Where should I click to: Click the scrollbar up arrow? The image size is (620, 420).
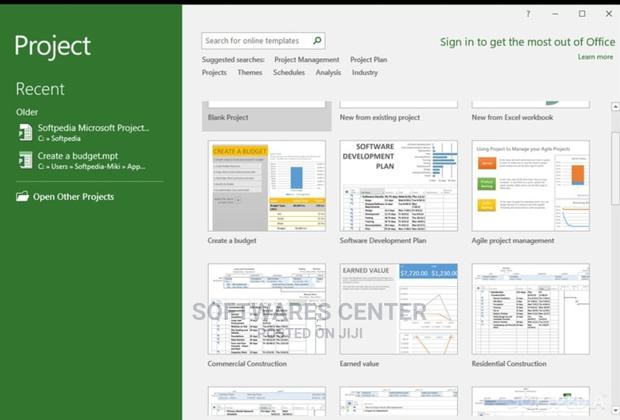615,106
